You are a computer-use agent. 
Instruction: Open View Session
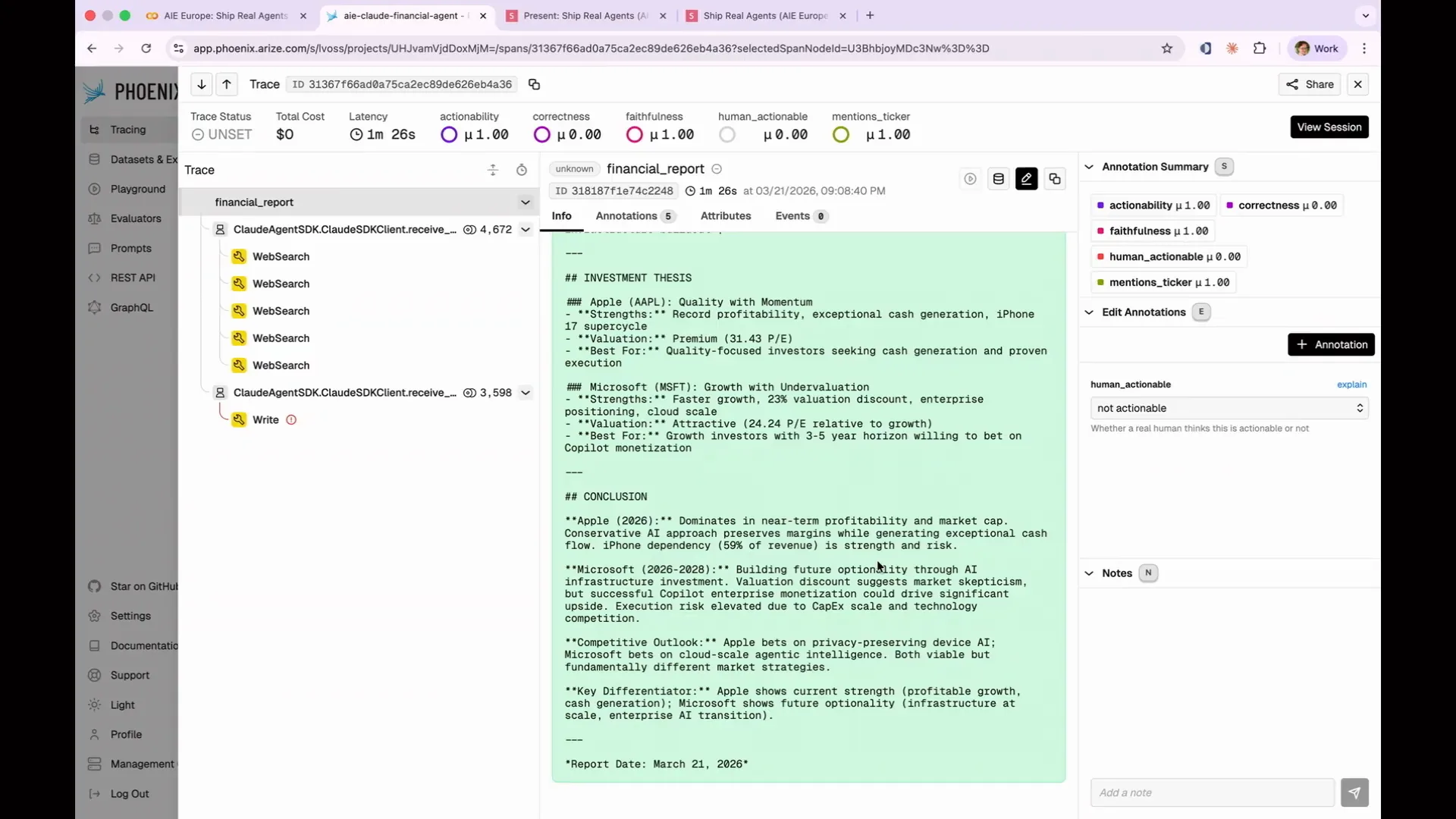coord(1329,127)
